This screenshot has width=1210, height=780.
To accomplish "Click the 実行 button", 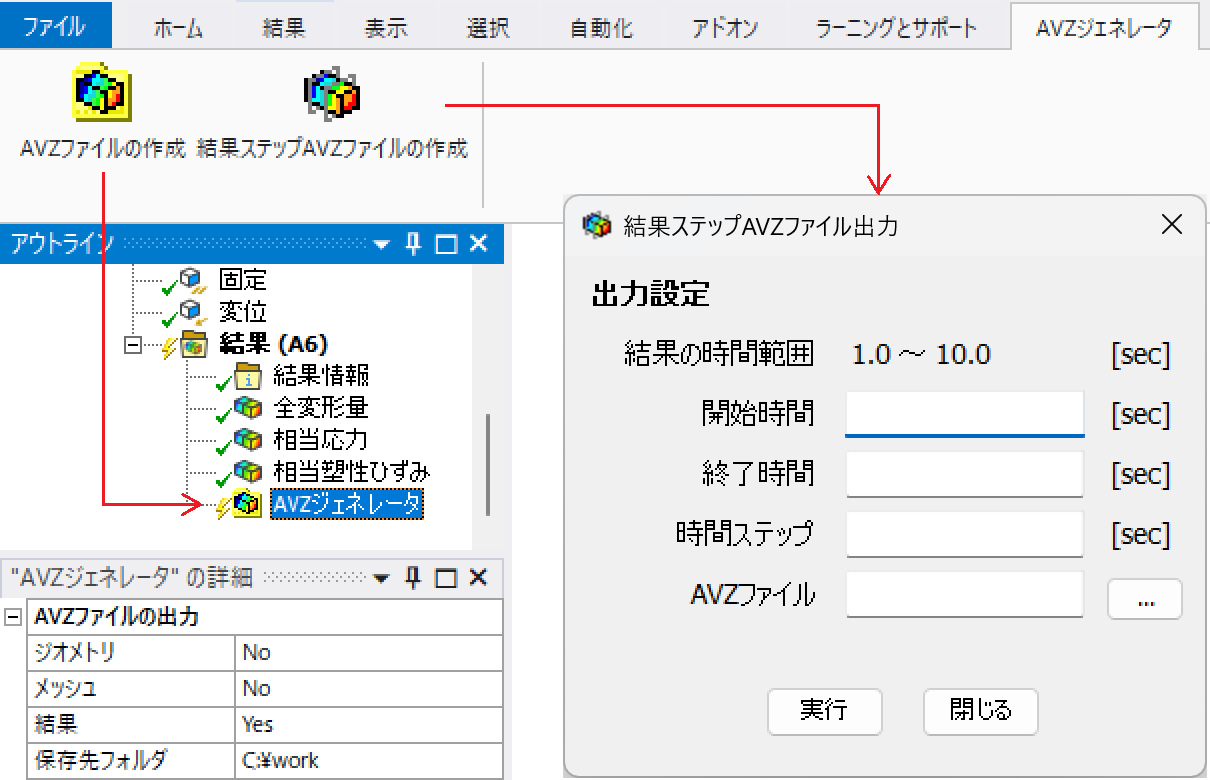I will [x=825, y=711].
